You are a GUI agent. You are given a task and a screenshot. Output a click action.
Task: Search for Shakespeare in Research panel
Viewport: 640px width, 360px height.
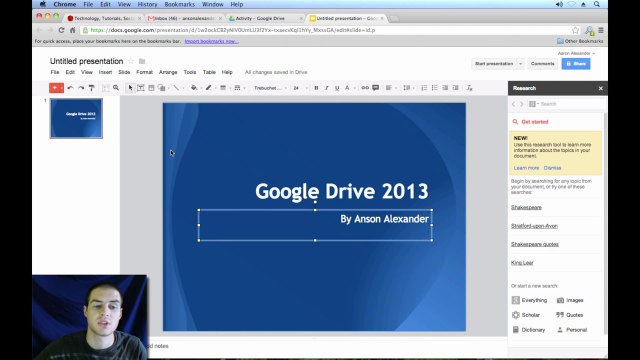click(526, 207)
